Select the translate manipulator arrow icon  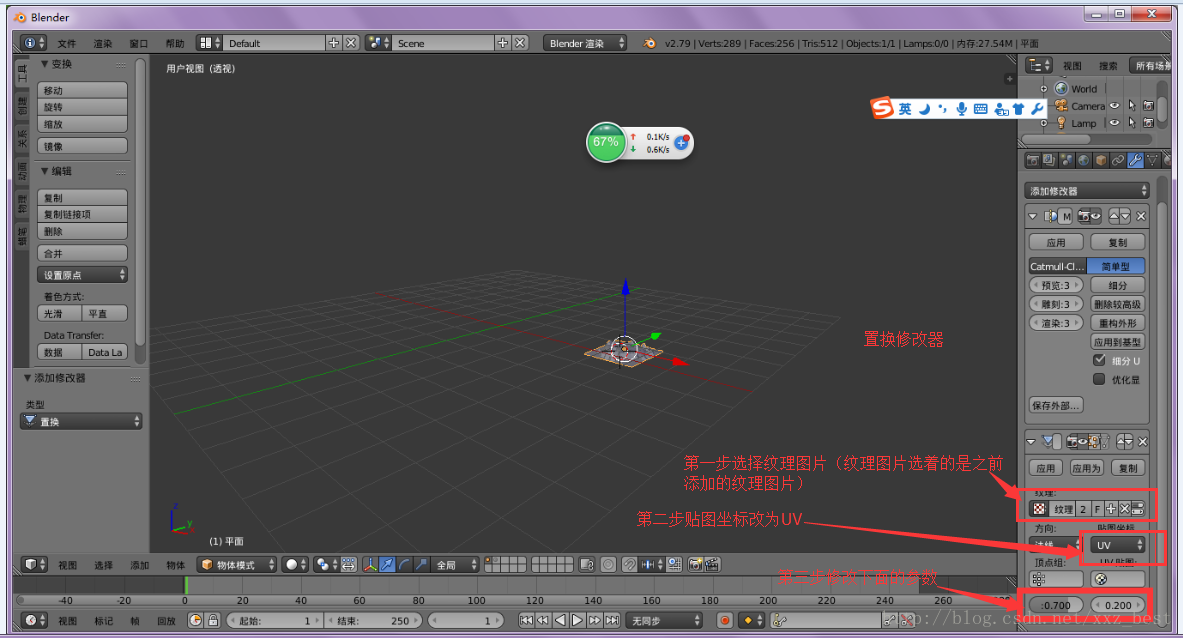tap(387, 565)
